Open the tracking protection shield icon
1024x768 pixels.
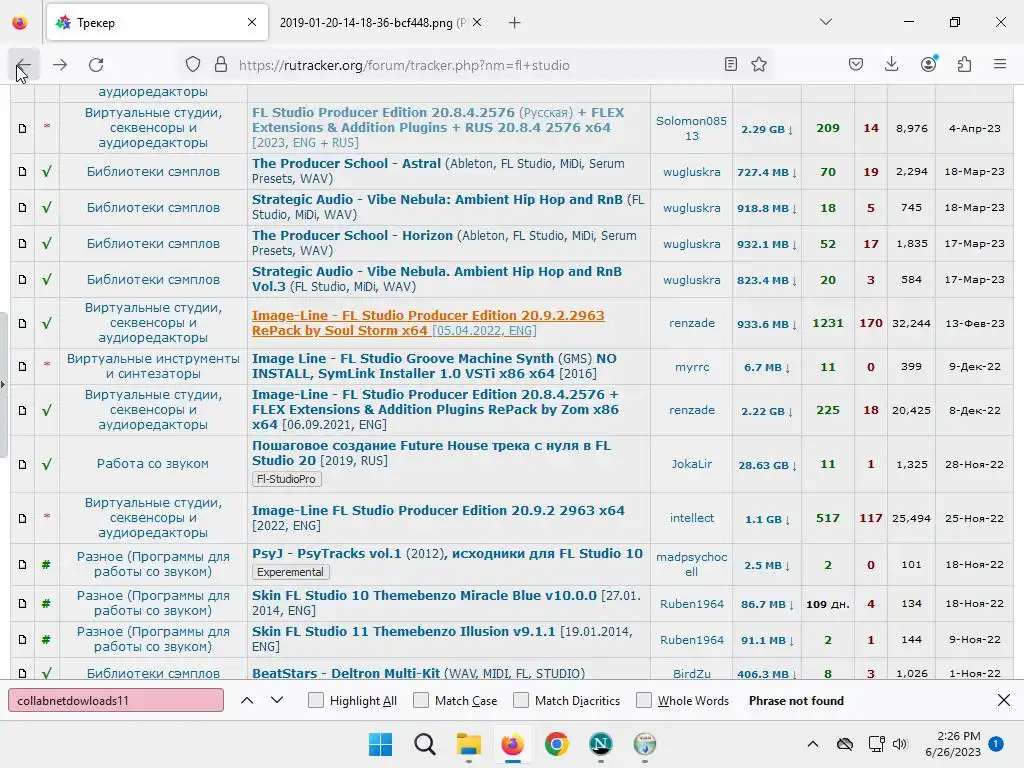coord(193,65)
